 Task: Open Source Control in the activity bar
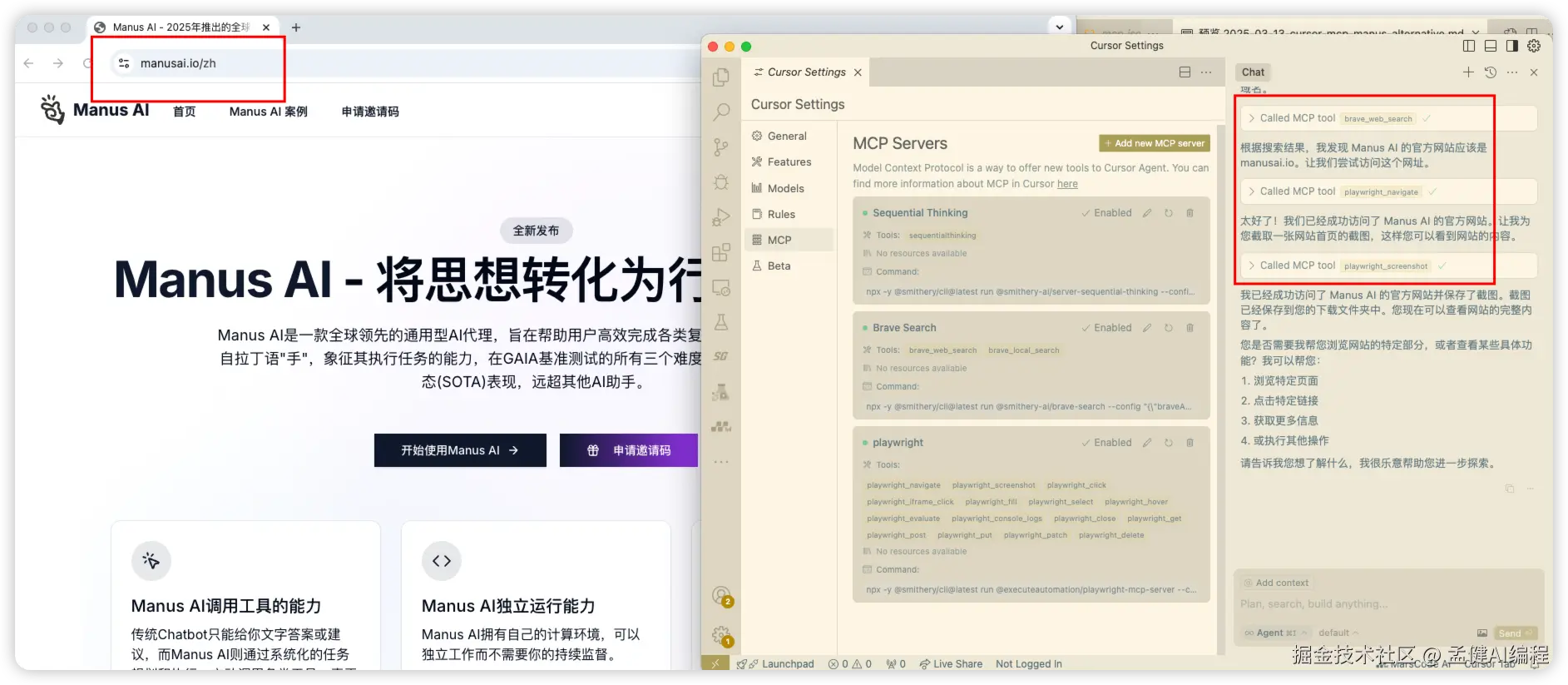[721, 147]
